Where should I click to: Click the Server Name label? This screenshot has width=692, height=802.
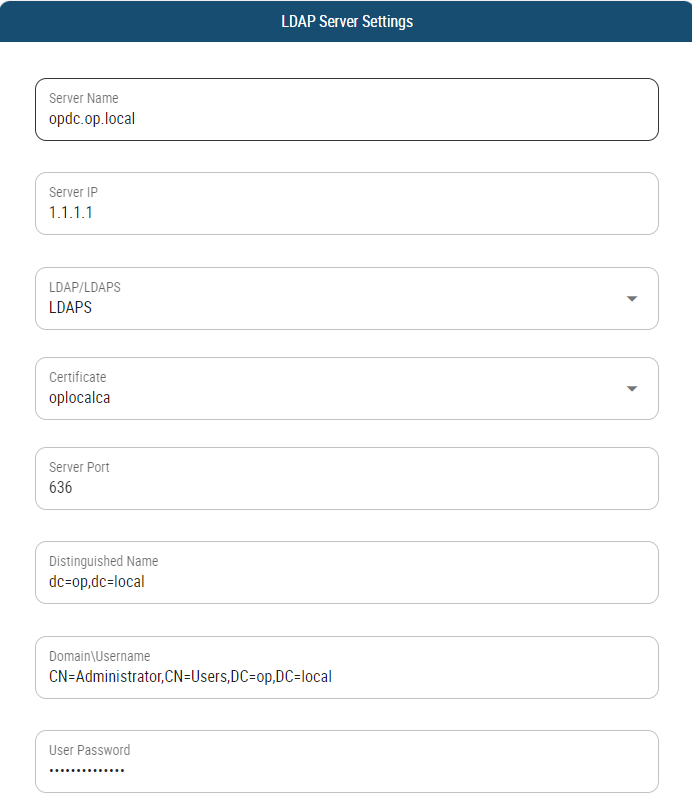[84, 98]
